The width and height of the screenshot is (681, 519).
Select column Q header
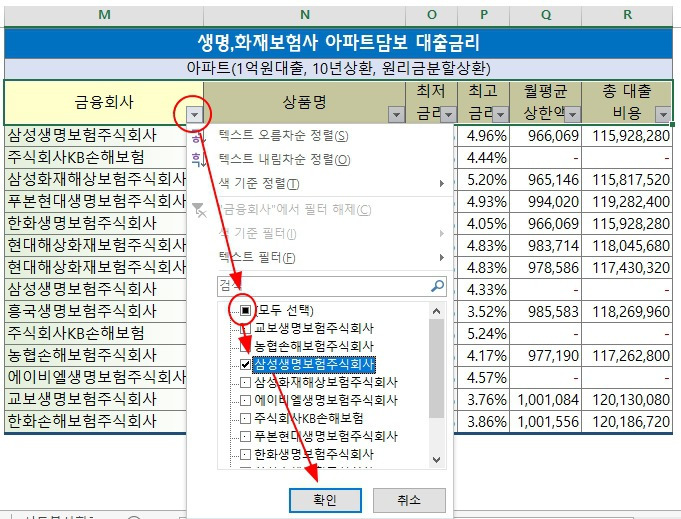pos(545,15)
